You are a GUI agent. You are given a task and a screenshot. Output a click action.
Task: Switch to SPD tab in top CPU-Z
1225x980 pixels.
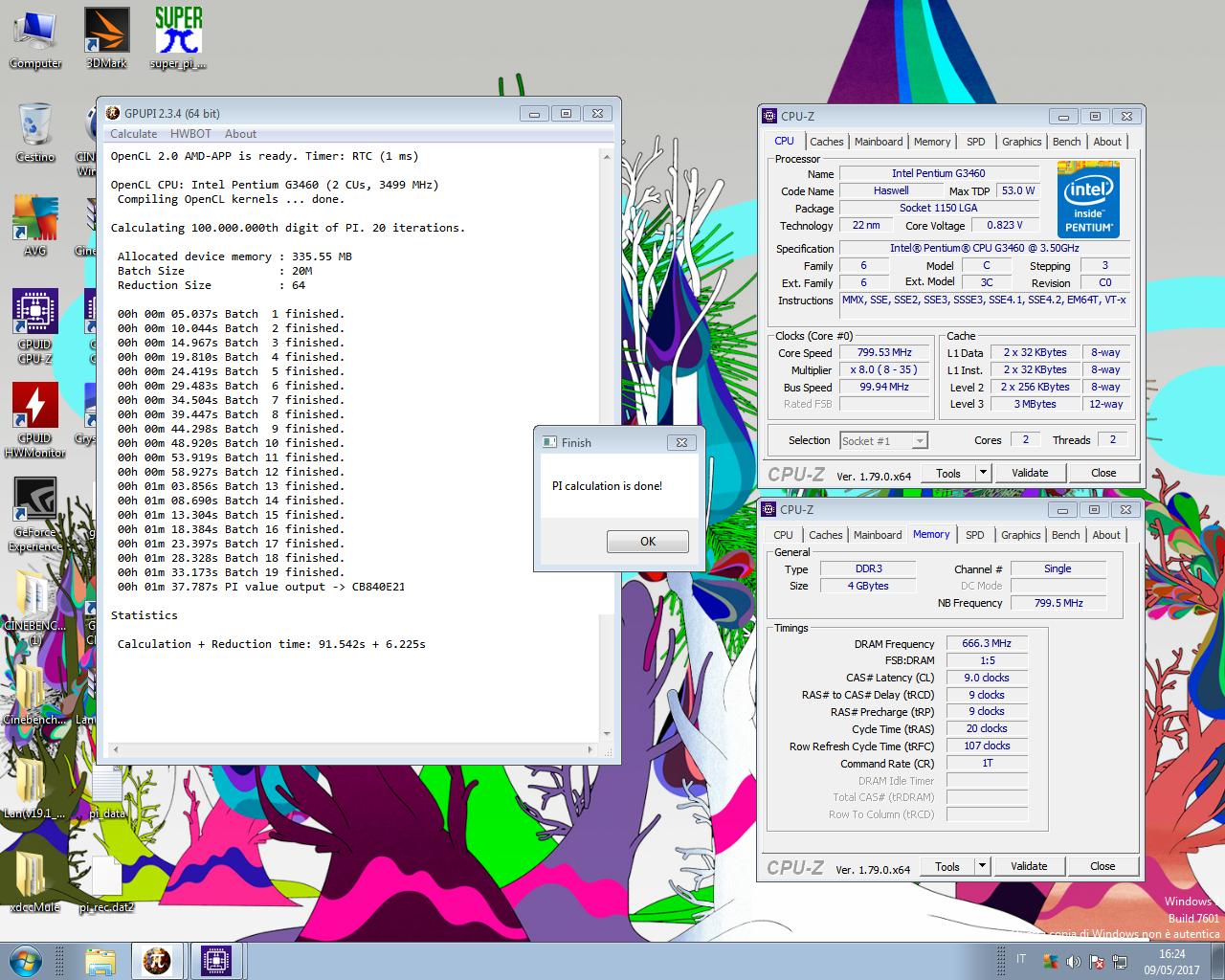(975, 142)
